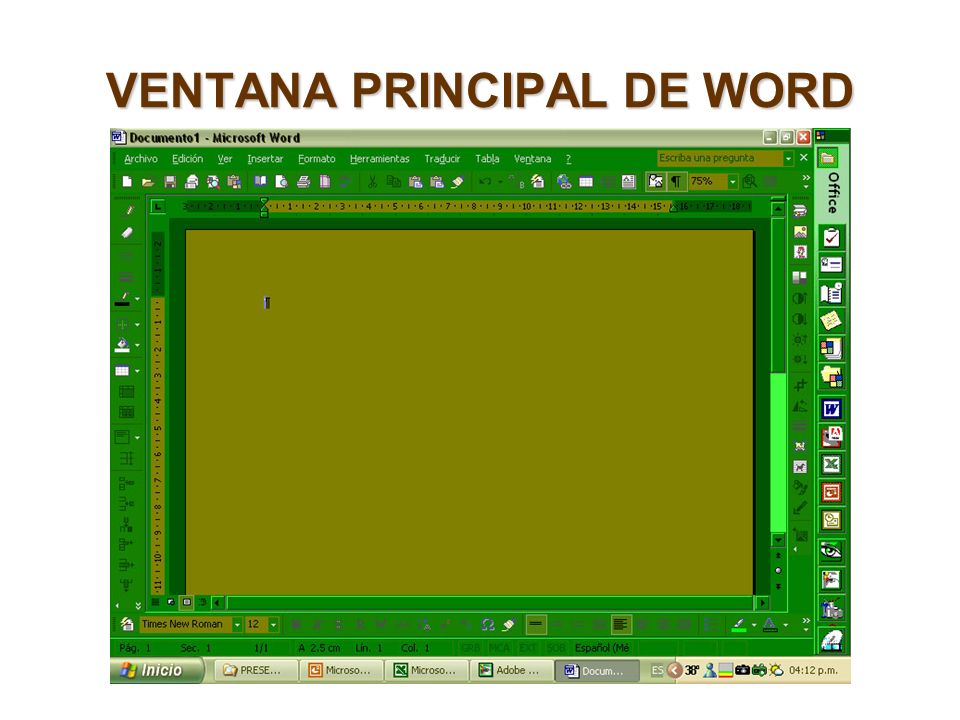
Task: Toggle GRB recording indicator in status bar
Action: click(x=471, y=648)
